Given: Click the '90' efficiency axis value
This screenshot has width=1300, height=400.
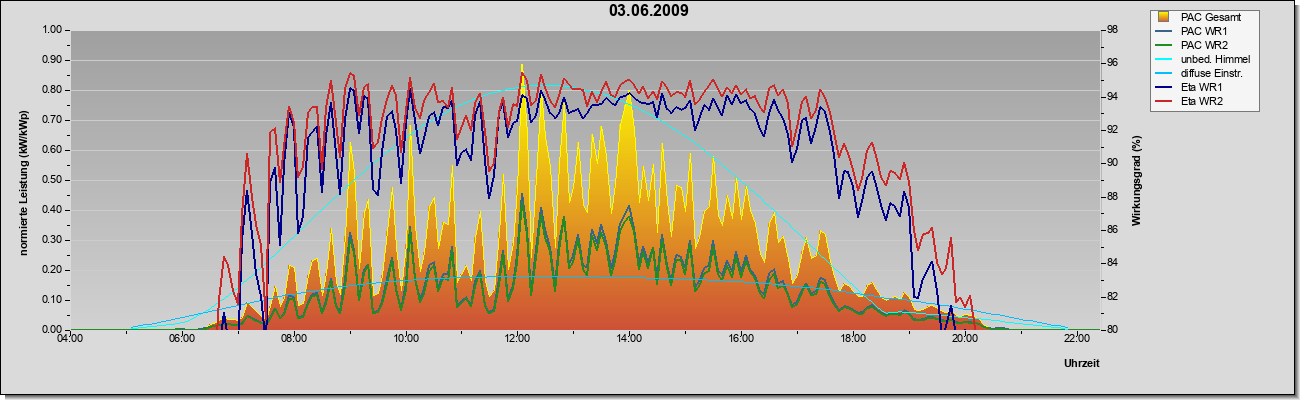Looking at the screenshot, I should click(x=1111, y=163).
